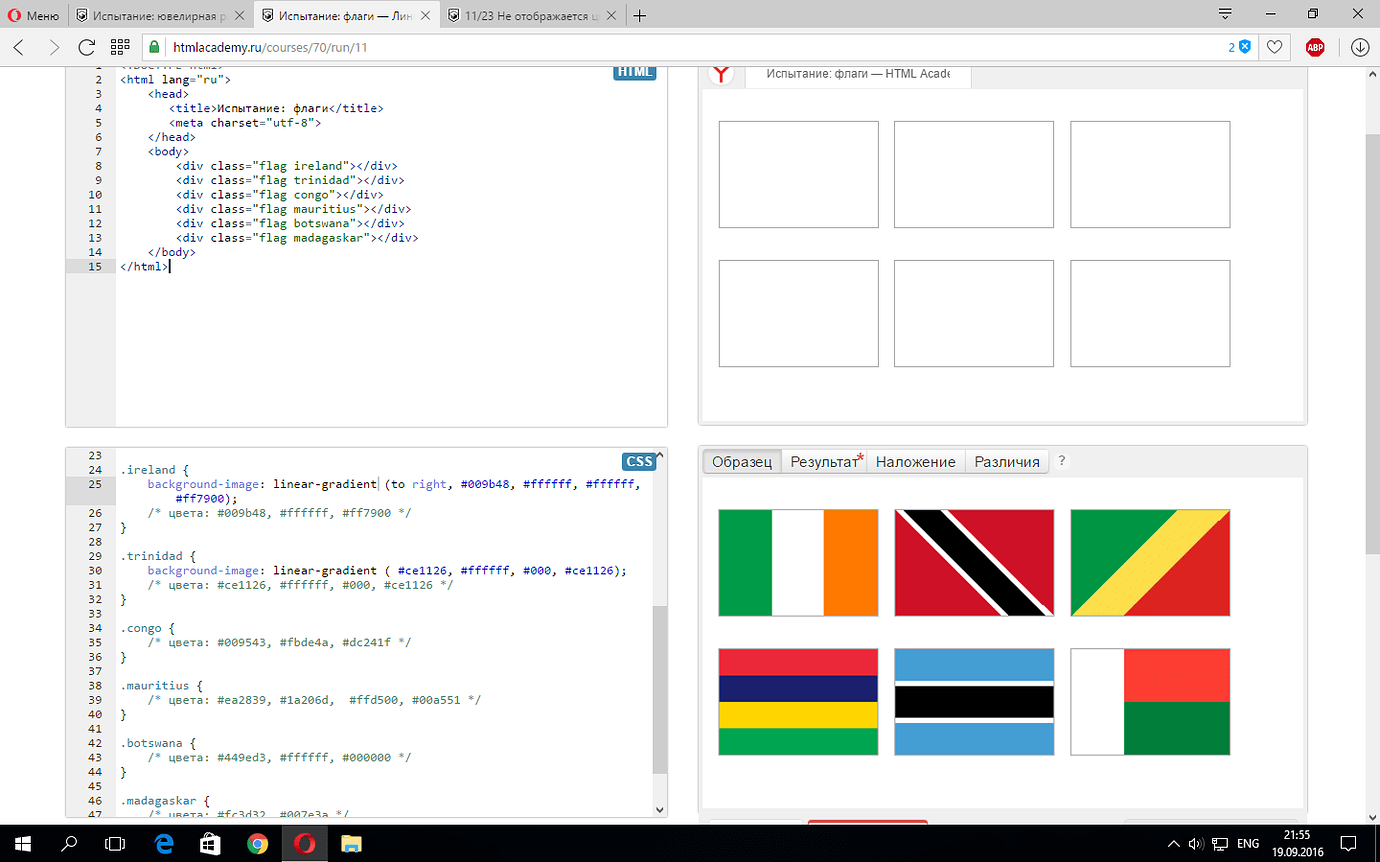Click HTML line with class "flag ireland"
The height and width of the screenshot is (862, 1380).
point(287,166)
